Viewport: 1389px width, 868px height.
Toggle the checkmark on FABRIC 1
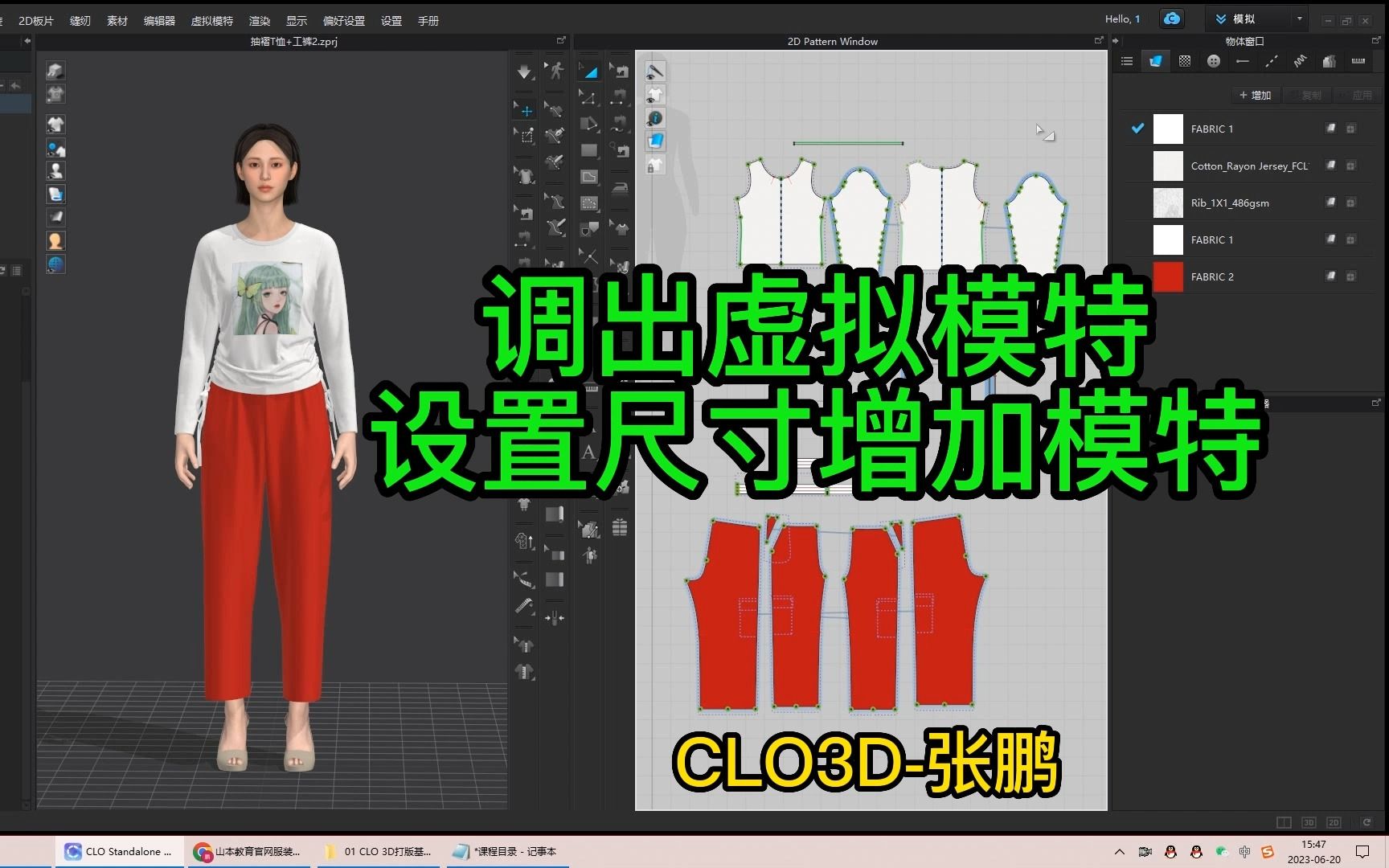click(1137, 129)
